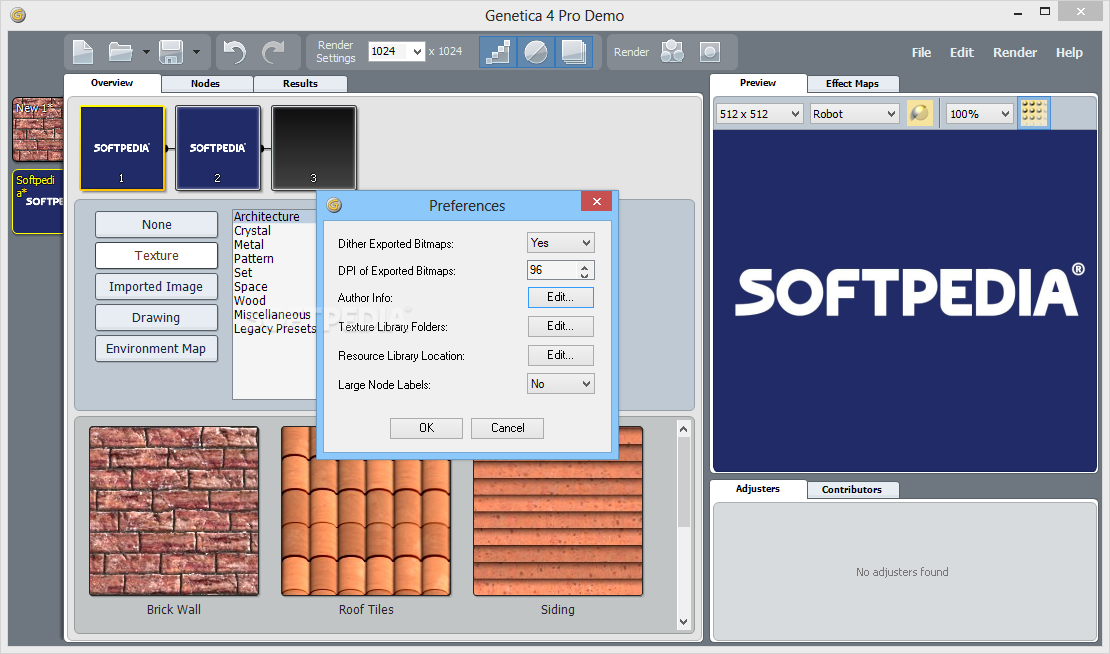This screenshot has width=1110, height=654.
Task: Undo the last action
Action: 234,52
